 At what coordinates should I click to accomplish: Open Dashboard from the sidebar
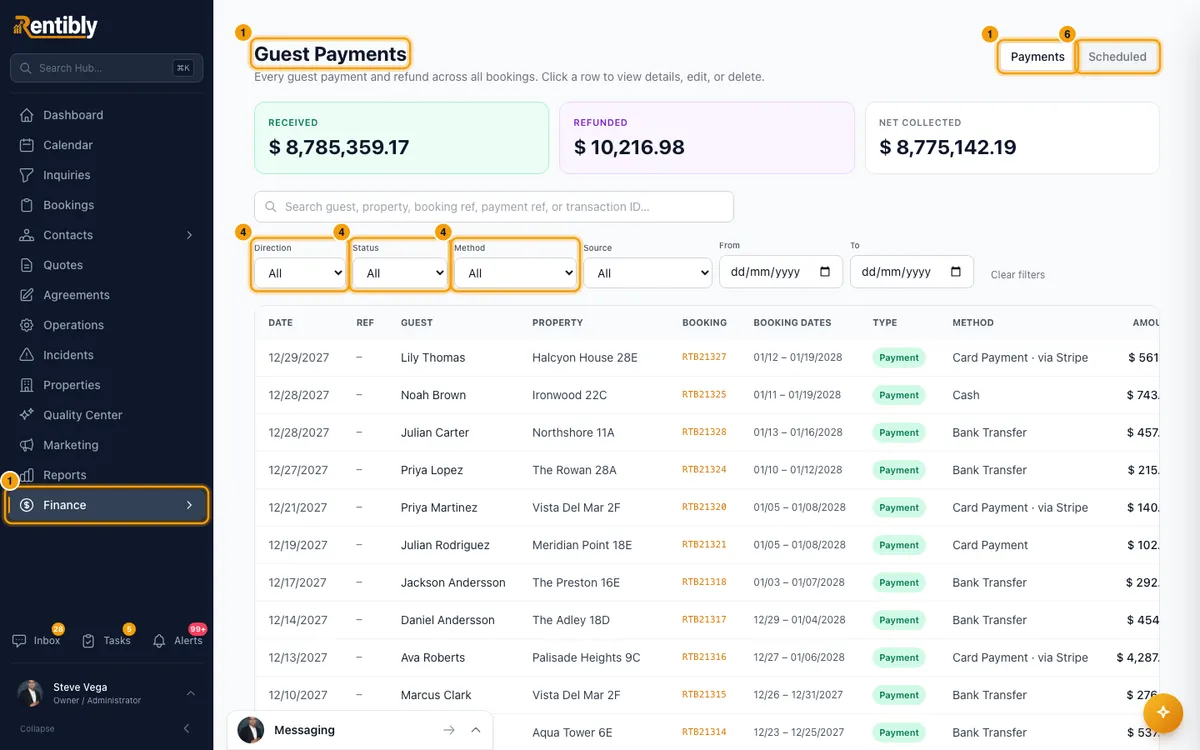106,115
